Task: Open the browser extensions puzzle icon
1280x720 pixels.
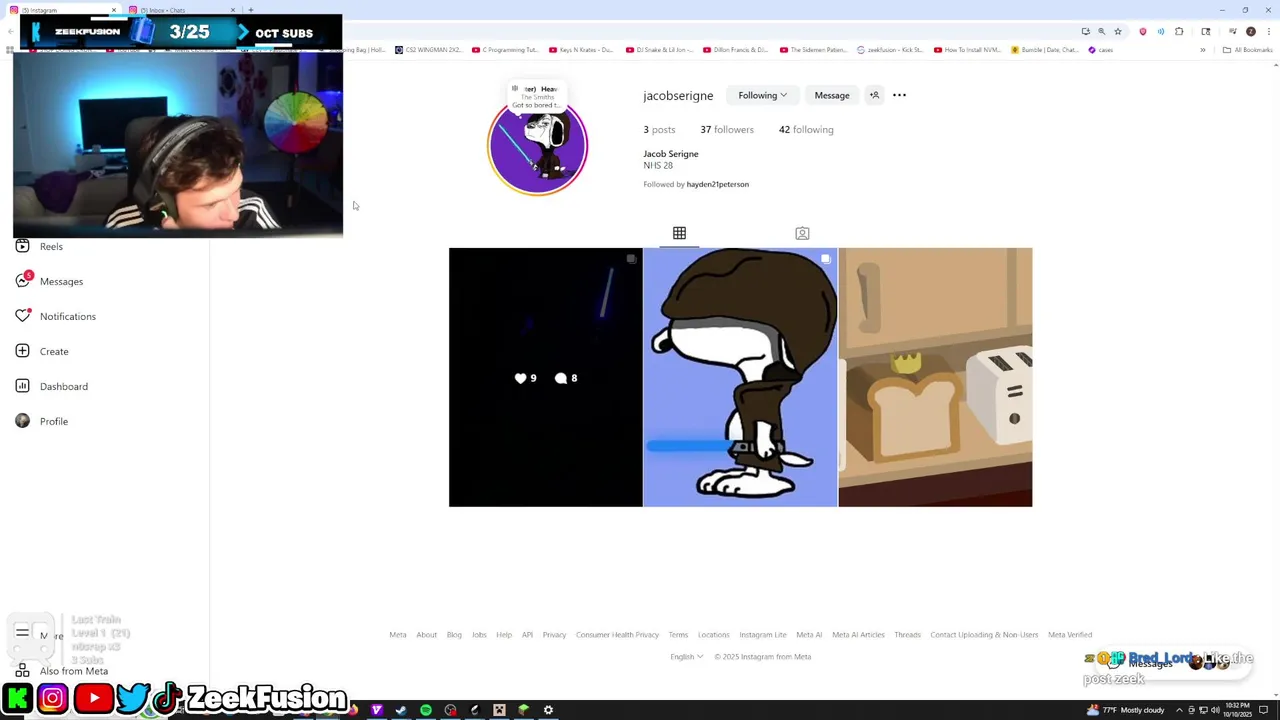Action: tap(1179, 31)
